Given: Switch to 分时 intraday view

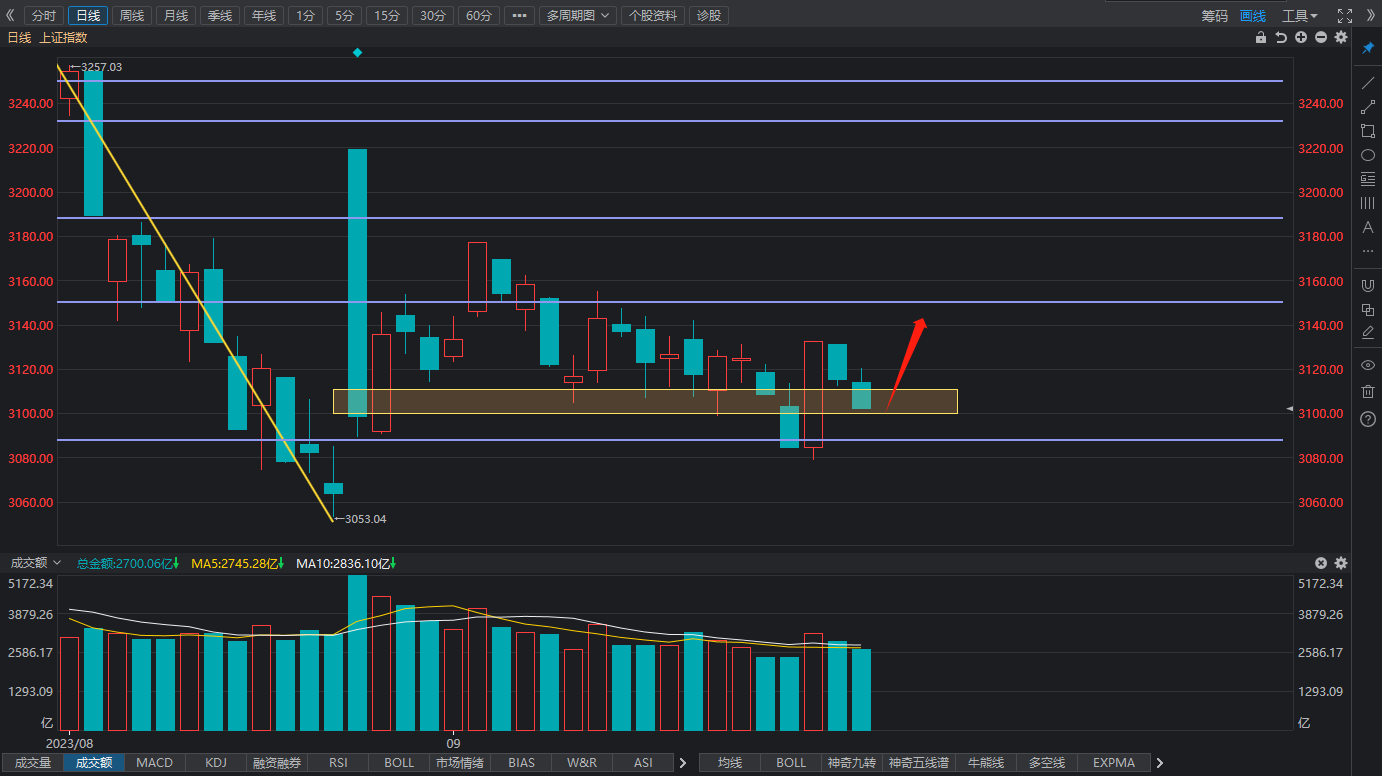Looking at the screenshot, I should coord(44,16).
